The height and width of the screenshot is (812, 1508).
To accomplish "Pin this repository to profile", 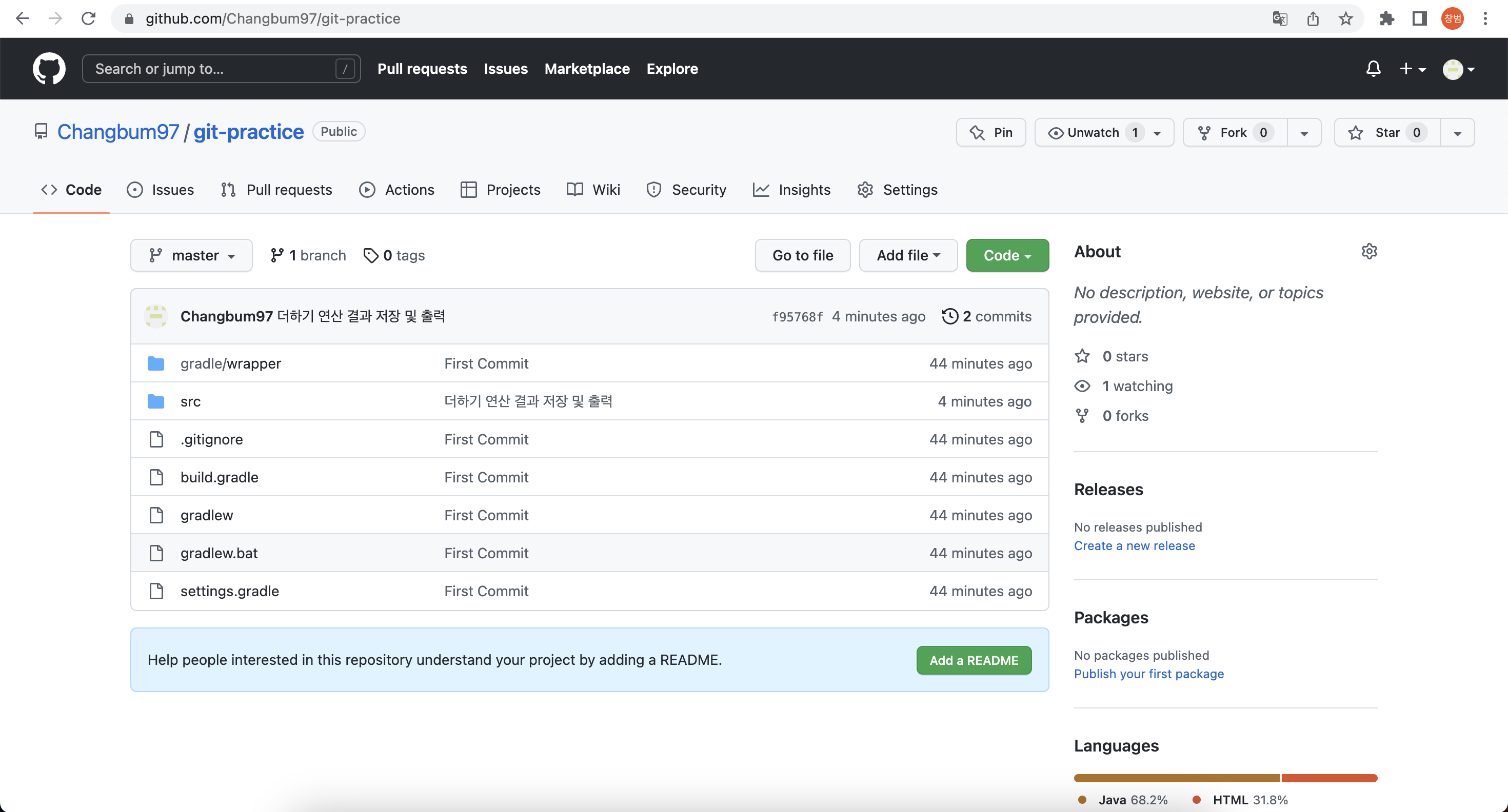I will 990,132.
